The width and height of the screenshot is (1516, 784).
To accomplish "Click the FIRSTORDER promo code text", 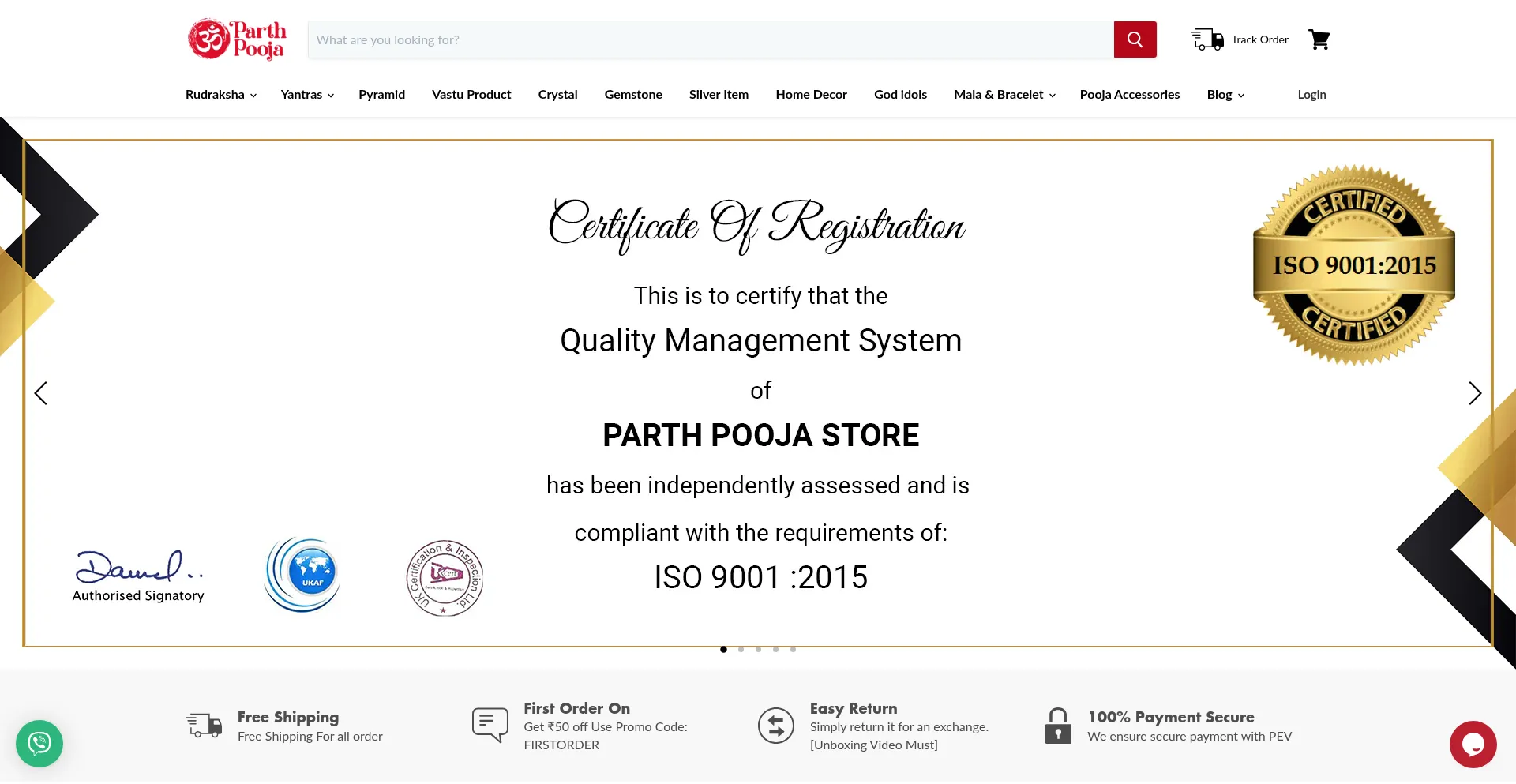I will (561, 745).
